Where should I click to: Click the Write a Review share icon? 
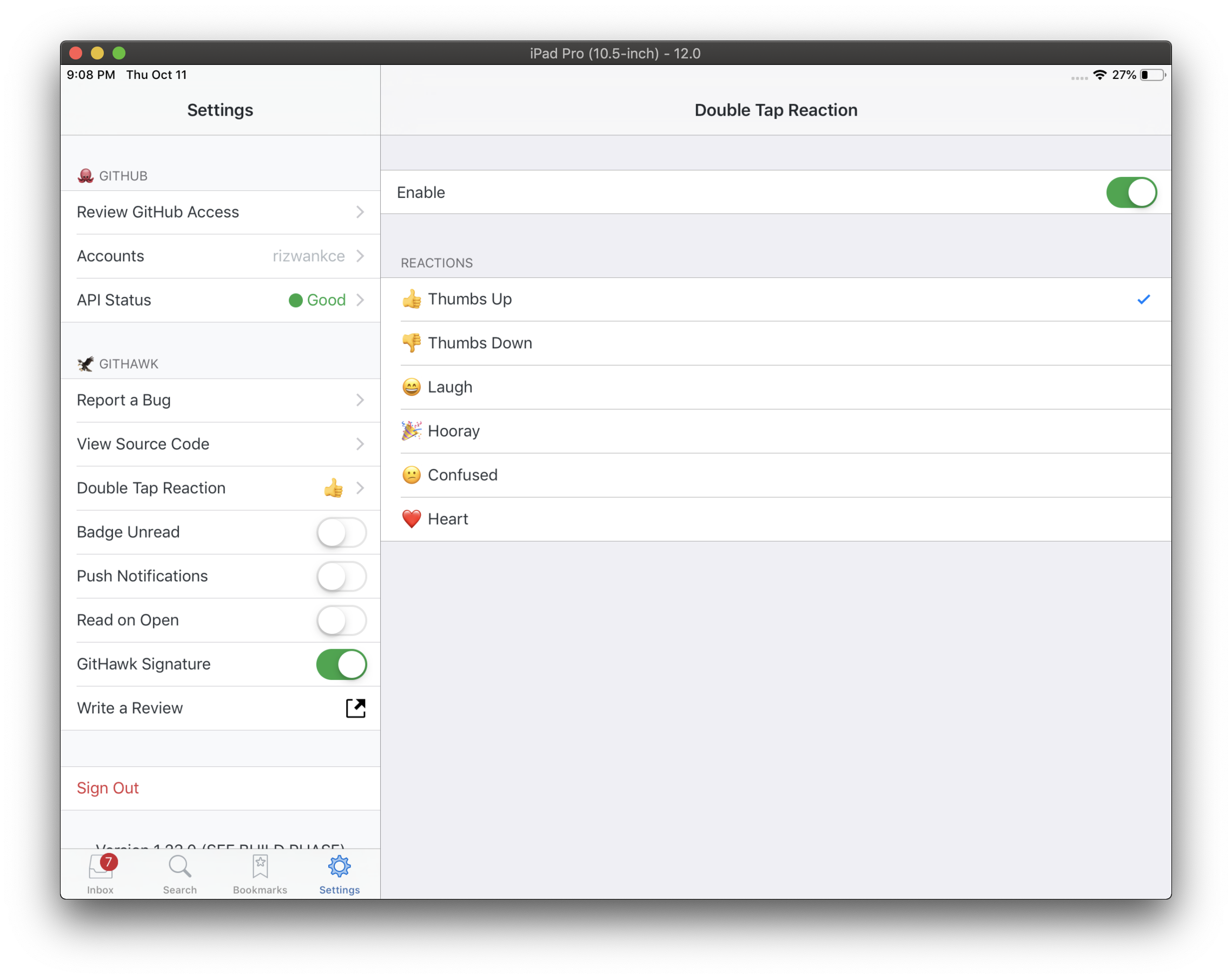click(355, 708)
